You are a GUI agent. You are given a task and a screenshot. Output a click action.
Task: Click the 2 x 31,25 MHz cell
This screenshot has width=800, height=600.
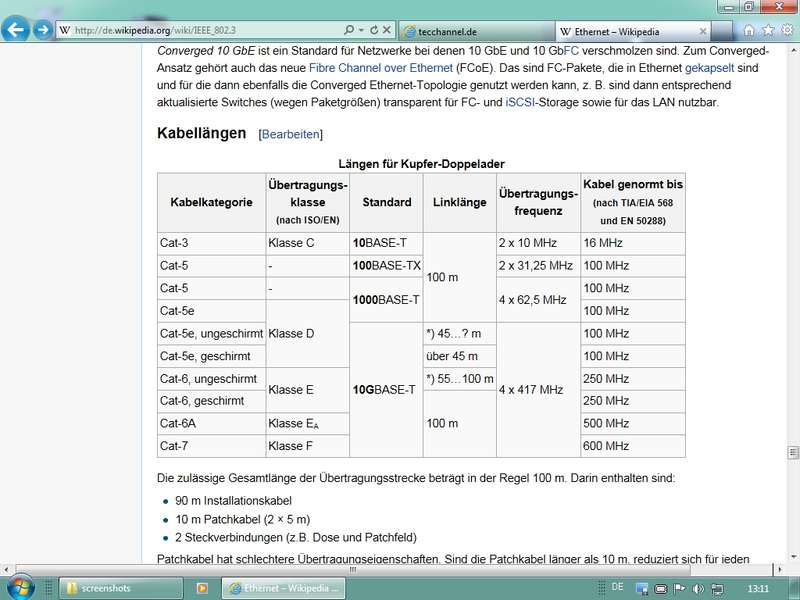pyautogui.click(x=538, y=265)
